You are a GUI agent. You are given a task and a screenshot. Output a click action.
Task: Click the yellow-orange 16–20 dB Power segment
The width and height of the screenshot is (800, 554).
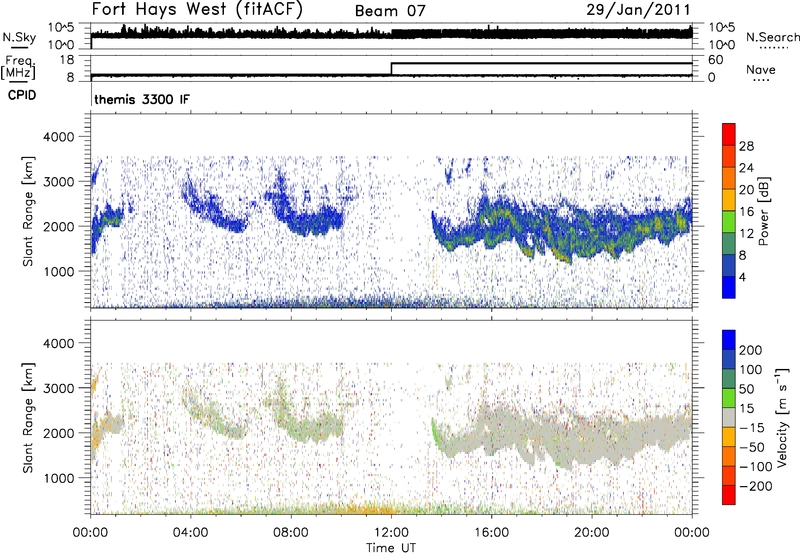click(x=729, y=200)
